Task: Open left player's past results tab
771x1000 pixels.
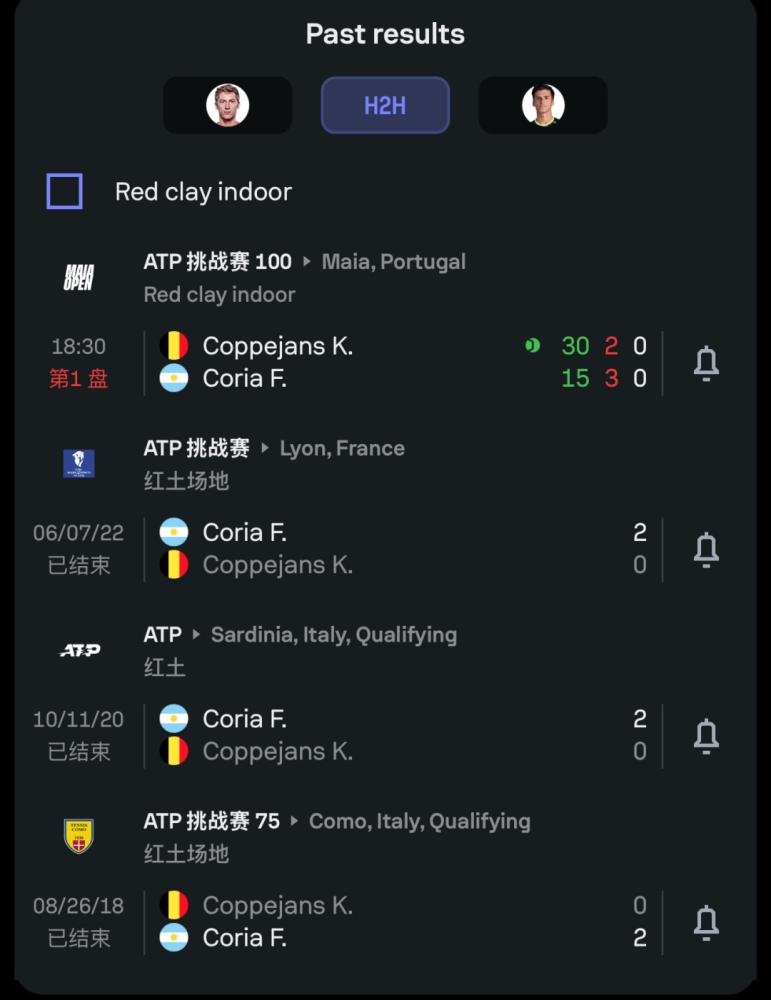Action: pyautogui.click(x=228, y=105)
